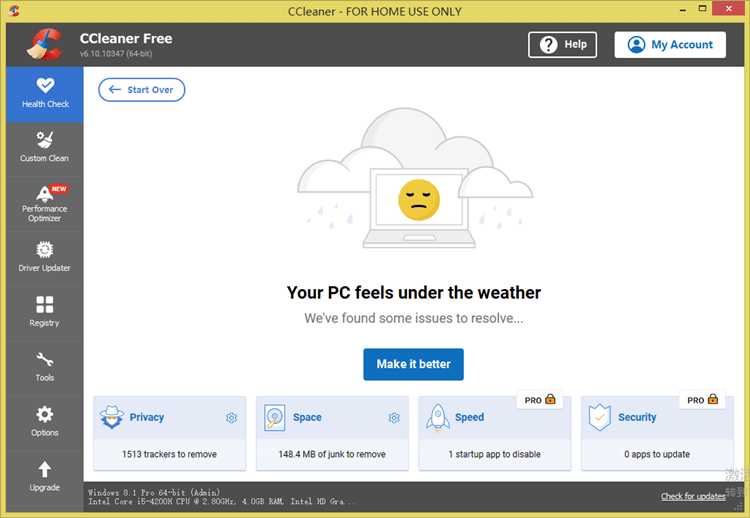Click PRO lock badge on Security card
The image size is (750, 518).
point(703,399)
